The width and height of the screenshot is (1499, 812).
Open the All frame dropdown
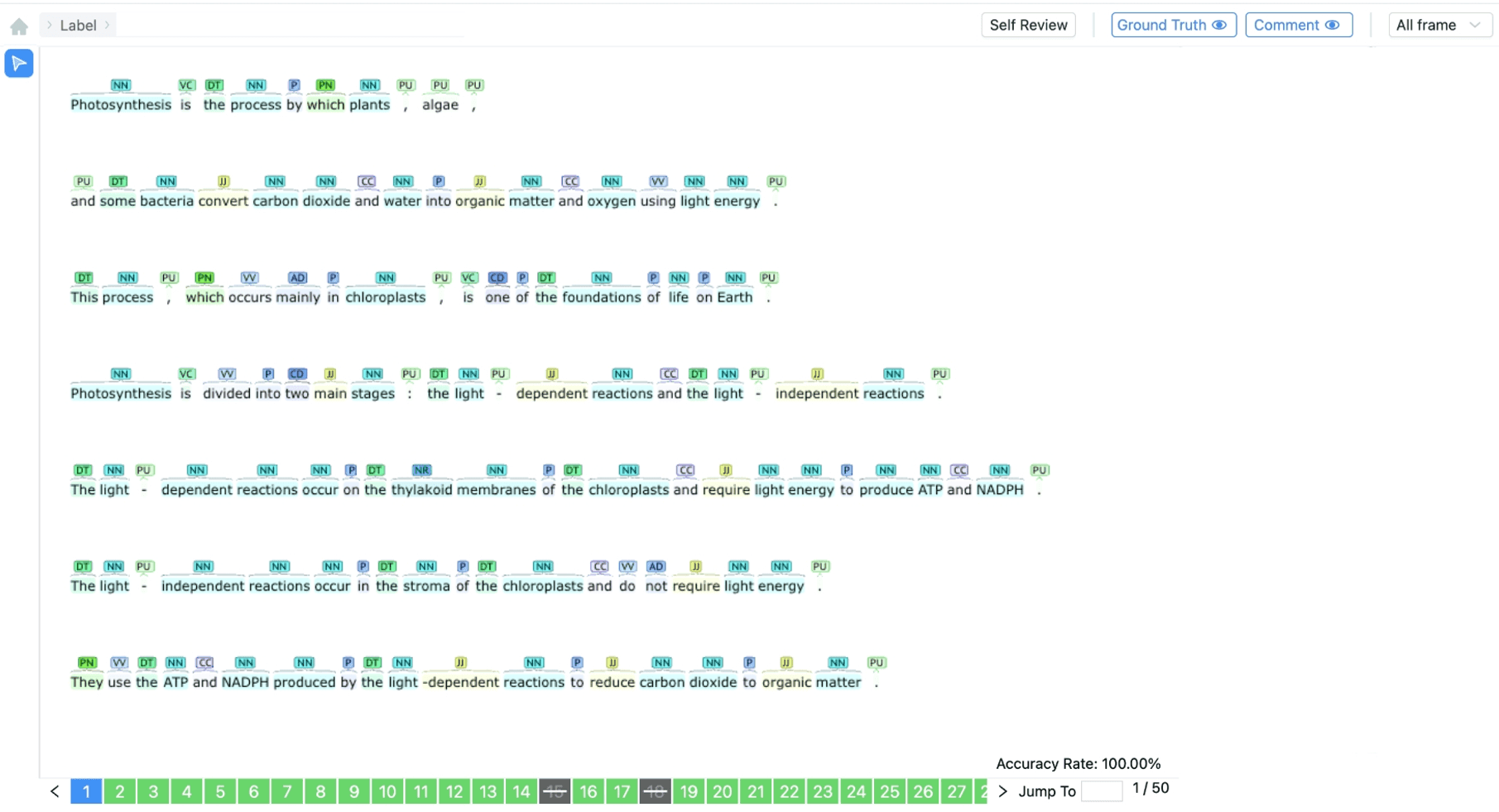click(1438, 25)
